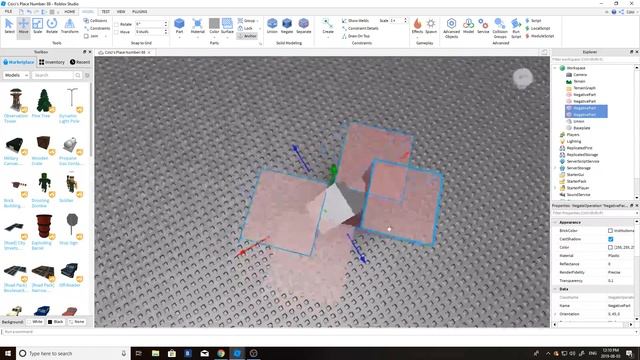Collapse the Workspace tree node

coord(556,68)
